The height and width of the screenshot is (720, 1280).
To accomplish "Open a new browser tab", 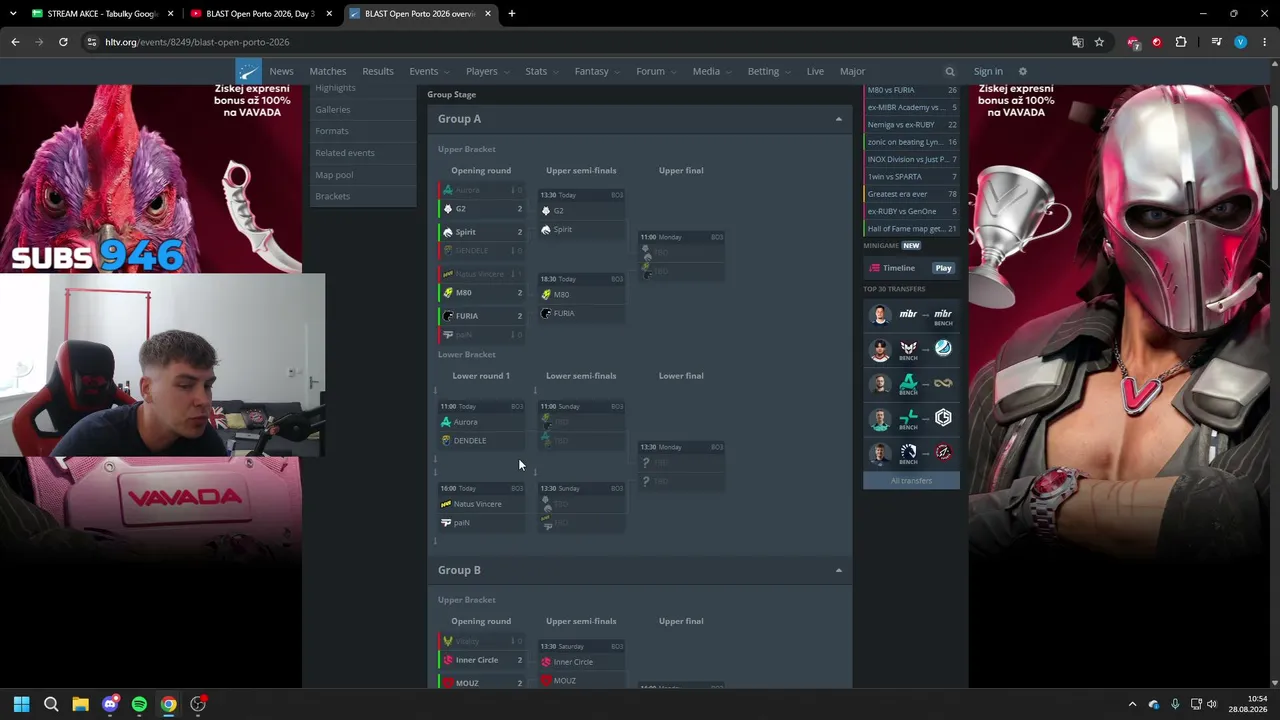I will click(x=511, y=14).
